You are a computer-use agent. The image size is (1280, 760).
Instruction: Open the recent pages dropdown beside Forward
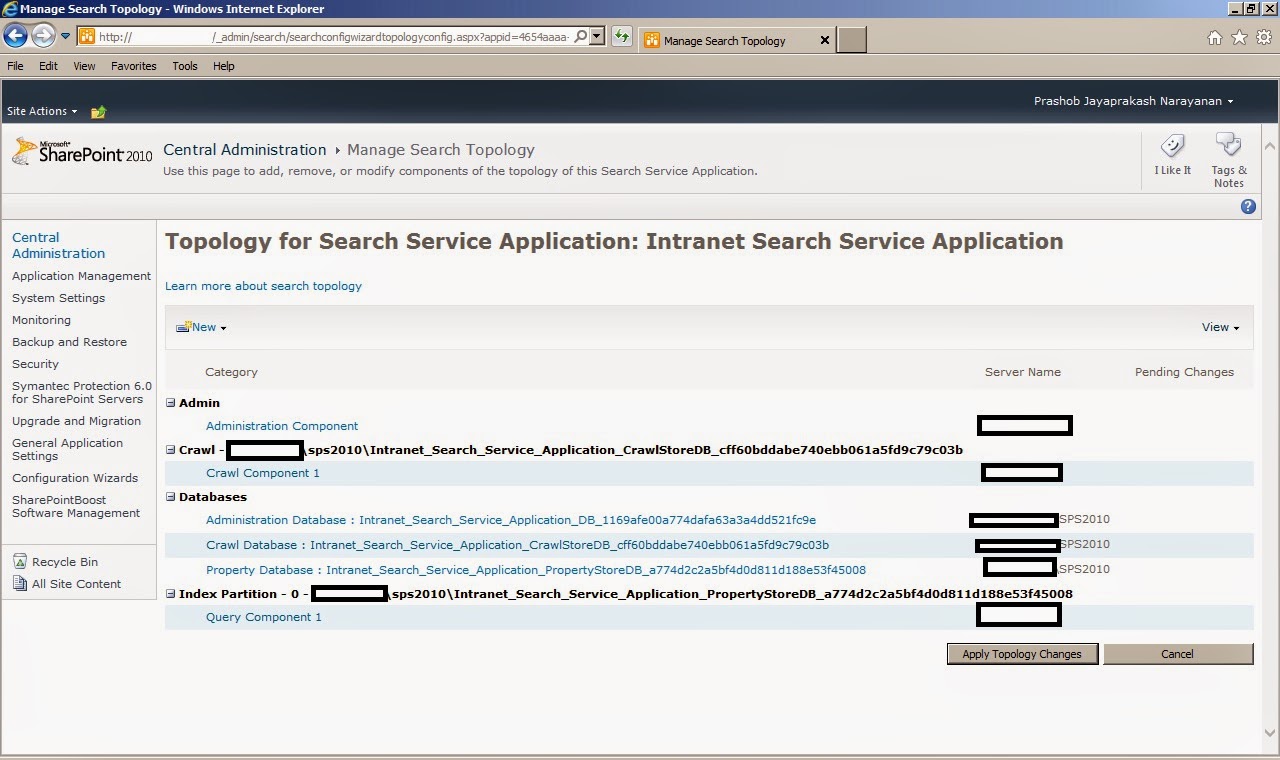coord(66,37)
